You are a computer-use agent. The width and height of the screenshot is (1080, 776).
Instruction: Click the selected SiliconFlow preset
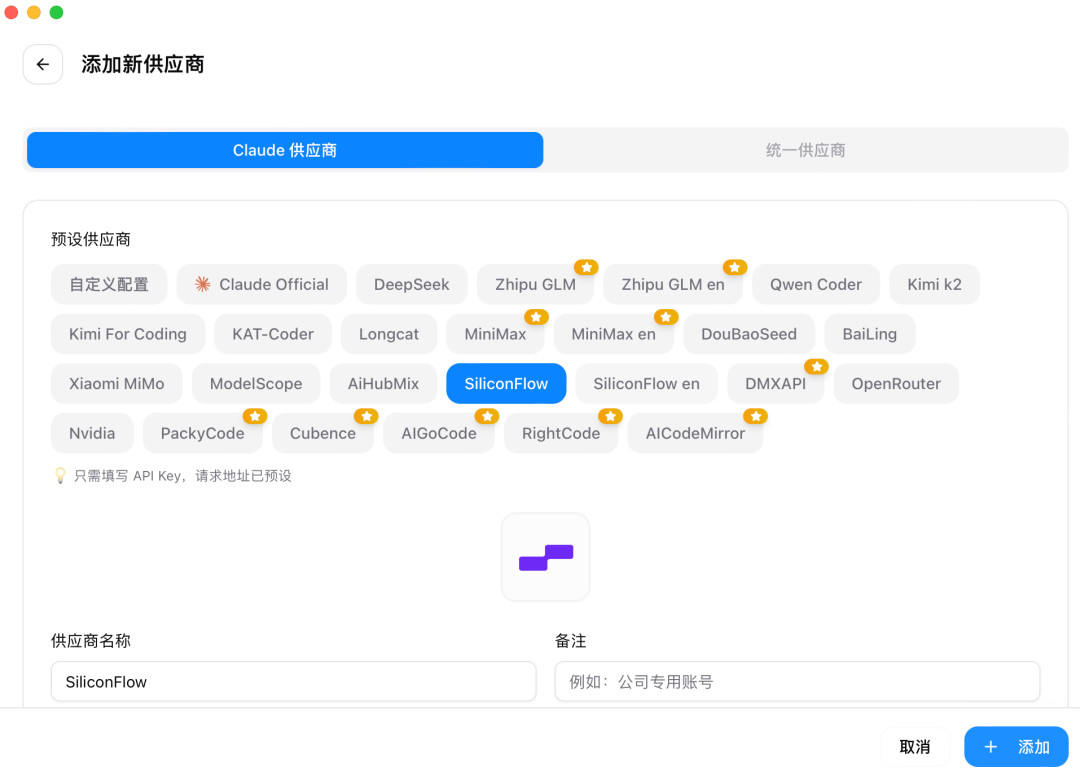(x=506, y=384)
